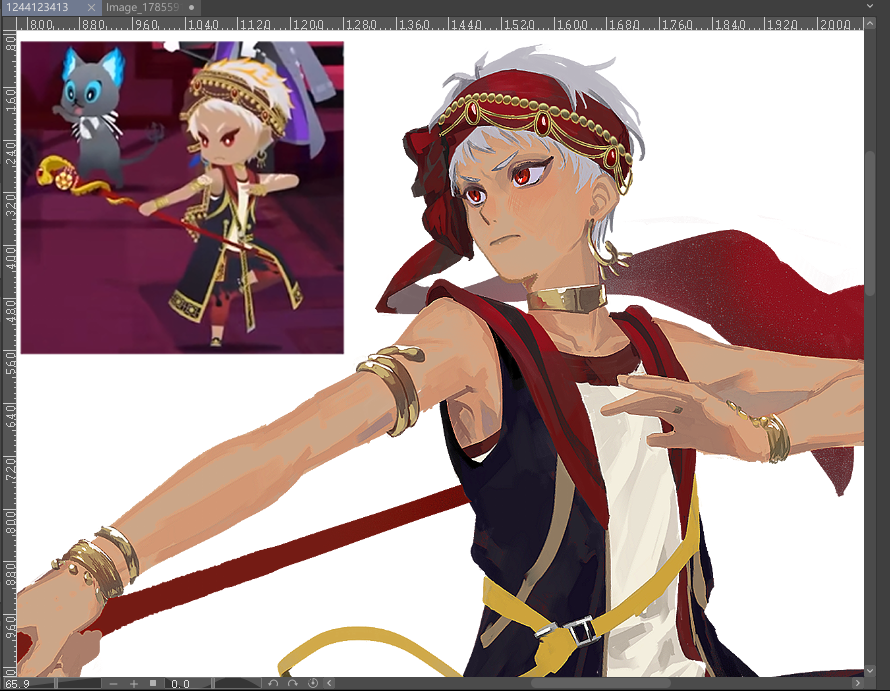The width and height of the screenshot is (890, 691).
Task: Rotate canvas left with counterclockwise arrow
Action: point(274,684)
